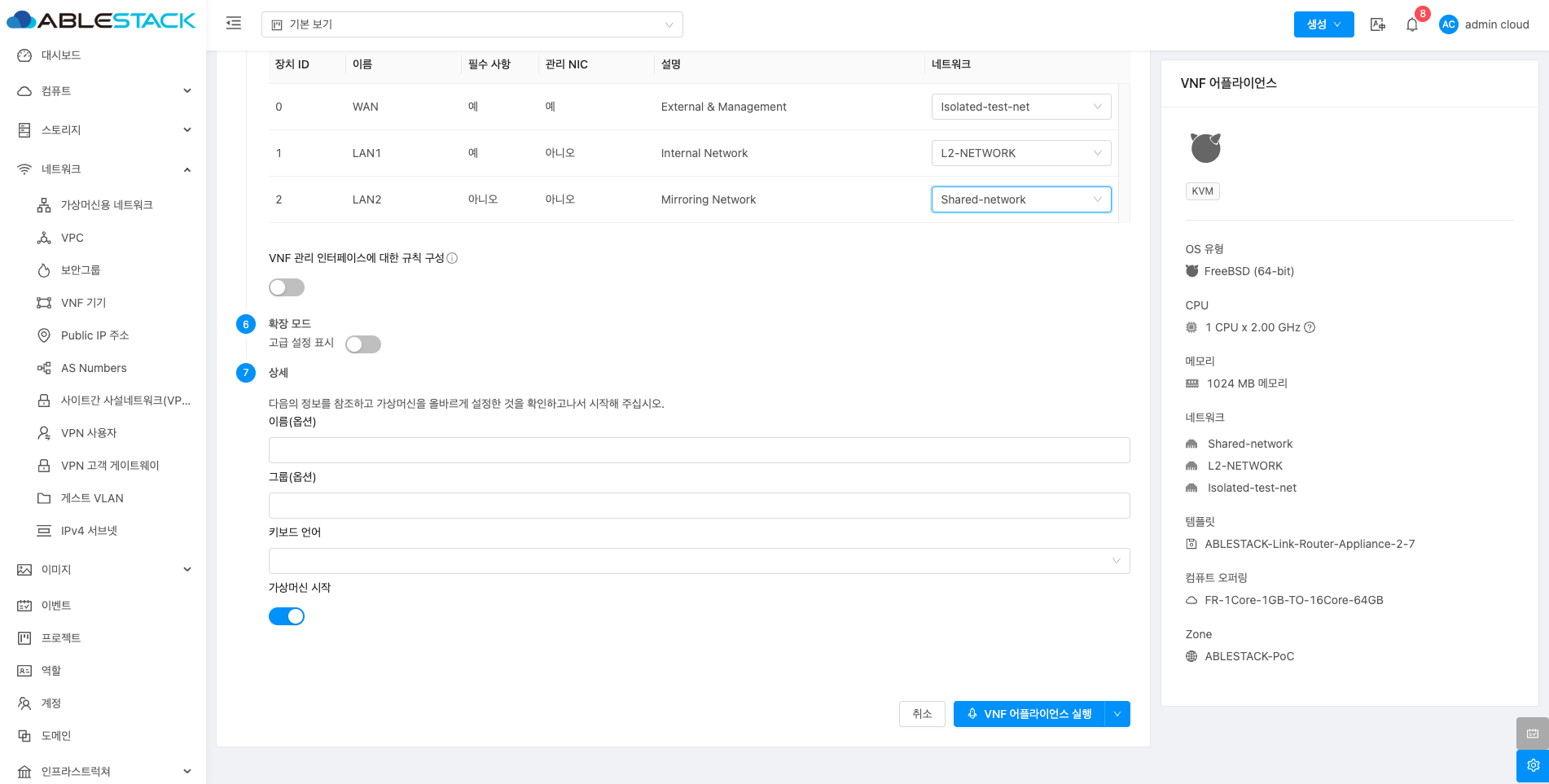Screen dimensions: 1549x784
Task: Click the 이름(옵션) input field
Action: point(699,450)
